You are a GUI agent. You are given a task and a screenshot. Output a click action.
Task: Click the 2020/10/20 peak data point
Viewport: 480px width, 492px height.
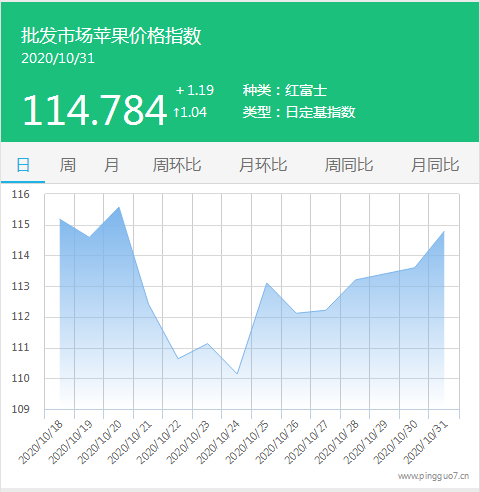[119, 207]
